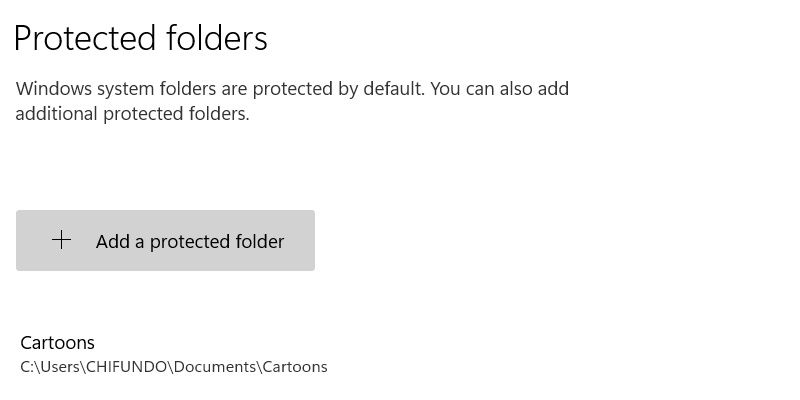Click the Add a protected folder button
Viewport: 800px width, 400px height.
[165, 240]
